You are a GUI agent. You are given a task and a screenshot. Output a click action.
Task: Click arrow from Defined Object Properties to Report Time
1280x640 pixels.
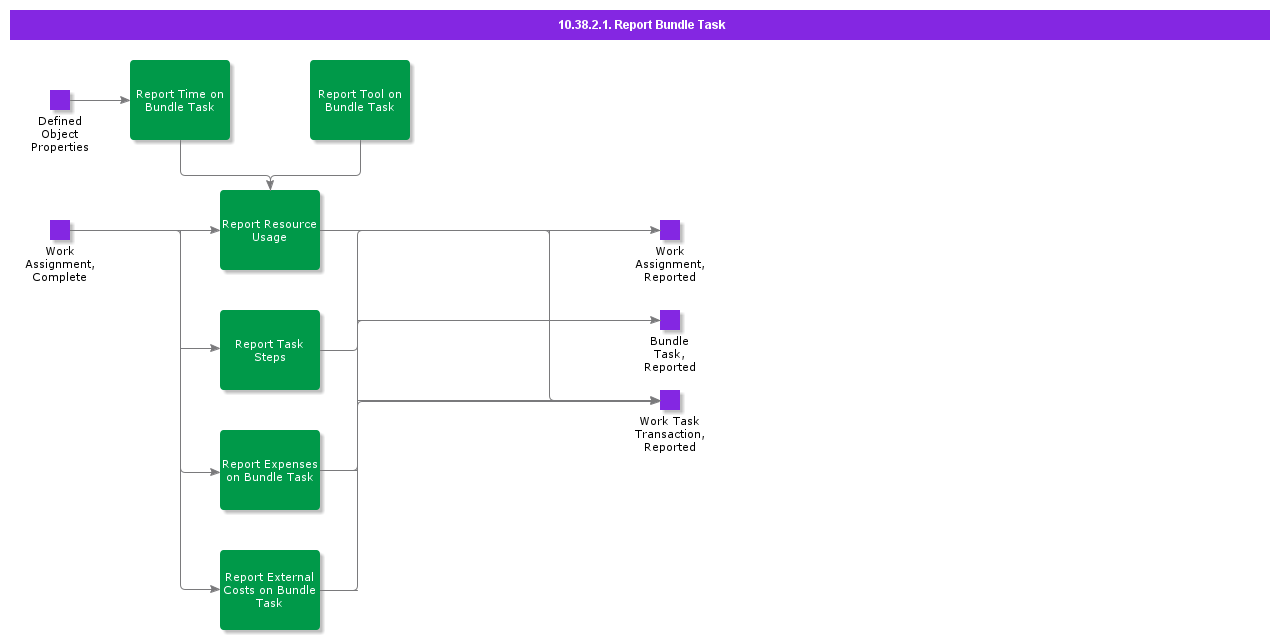click(x=100, y=100)
